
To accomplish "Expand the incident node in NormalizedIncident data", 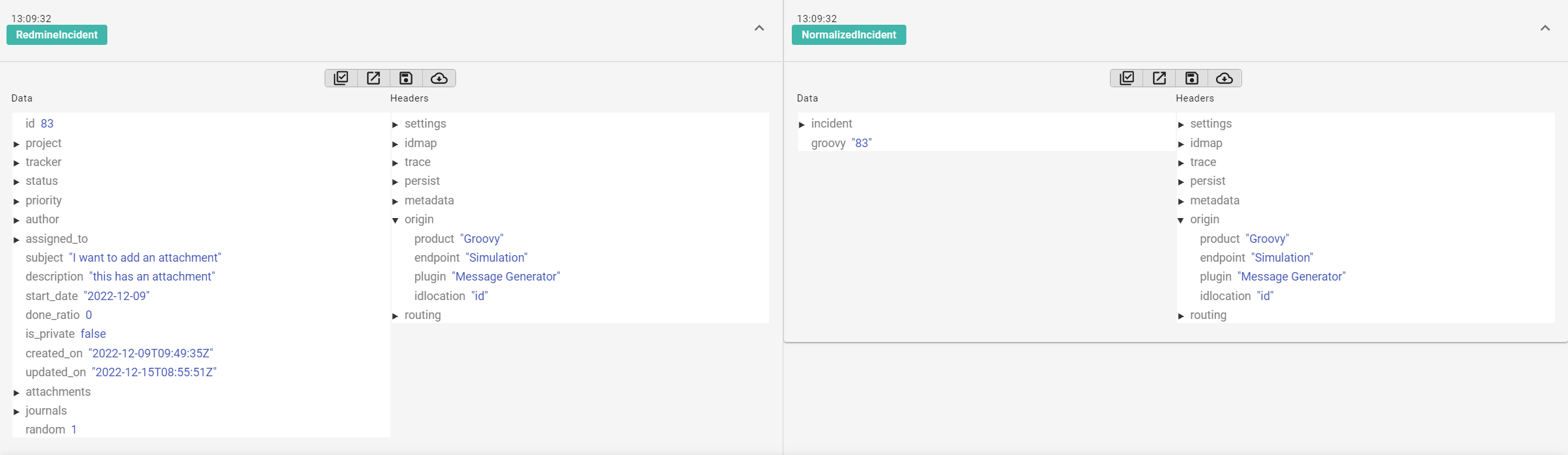I will click(802, 124).
